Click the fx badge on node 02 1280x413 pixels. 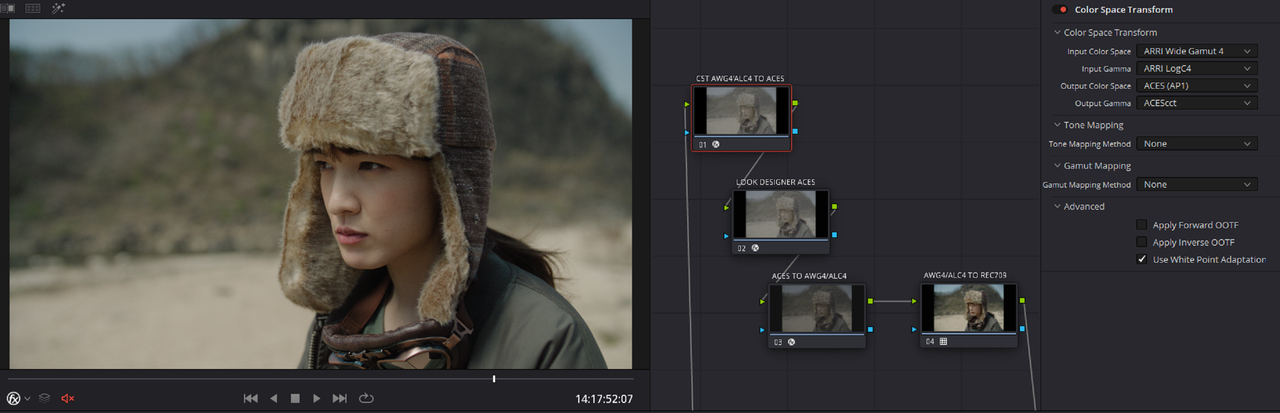pyautogui.click(x=755, y=248)
